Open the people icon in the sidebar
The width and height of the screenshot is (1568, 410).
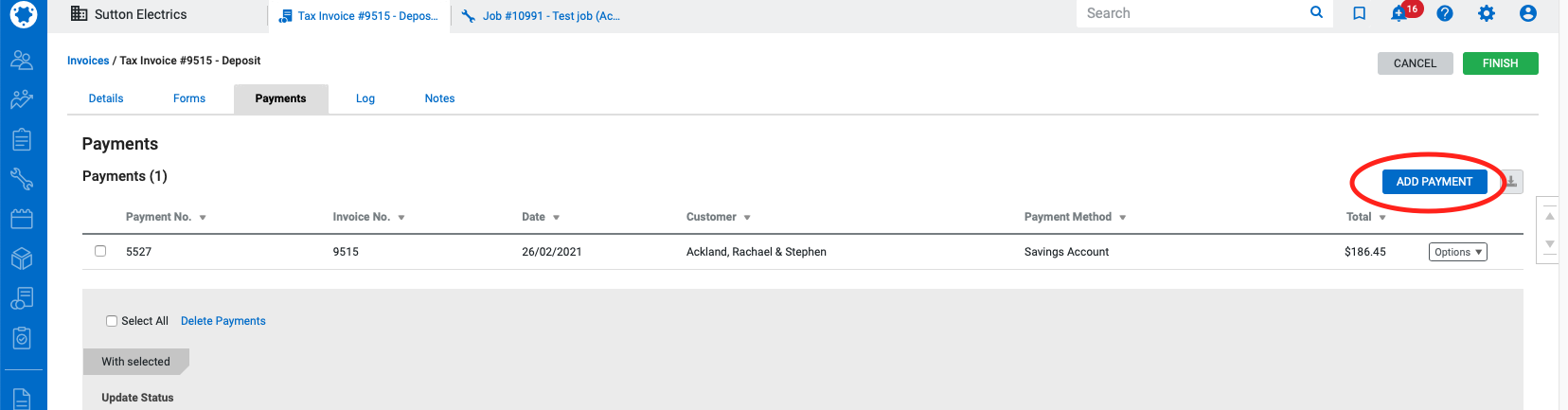coord(22,61)
